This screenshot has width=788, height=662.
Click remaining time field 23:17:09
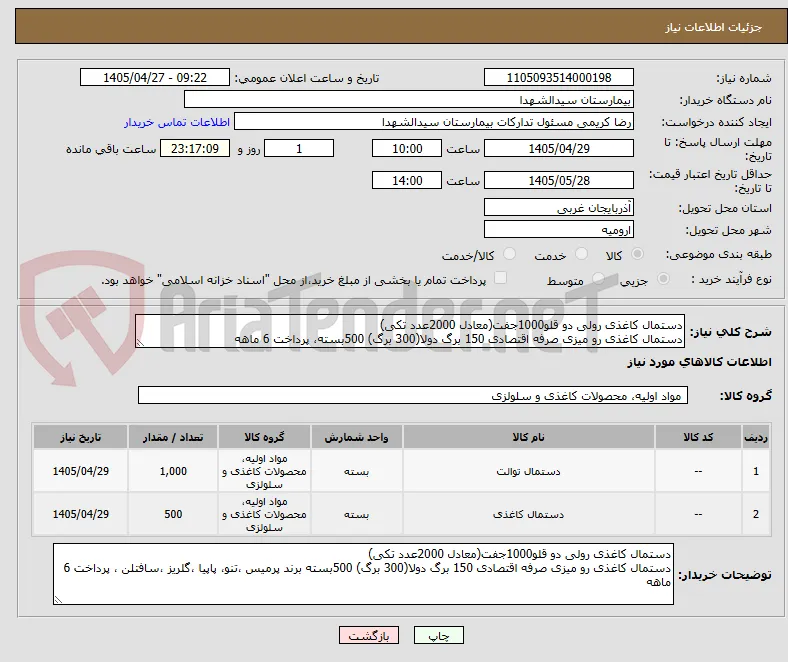[x=195, y=148]
